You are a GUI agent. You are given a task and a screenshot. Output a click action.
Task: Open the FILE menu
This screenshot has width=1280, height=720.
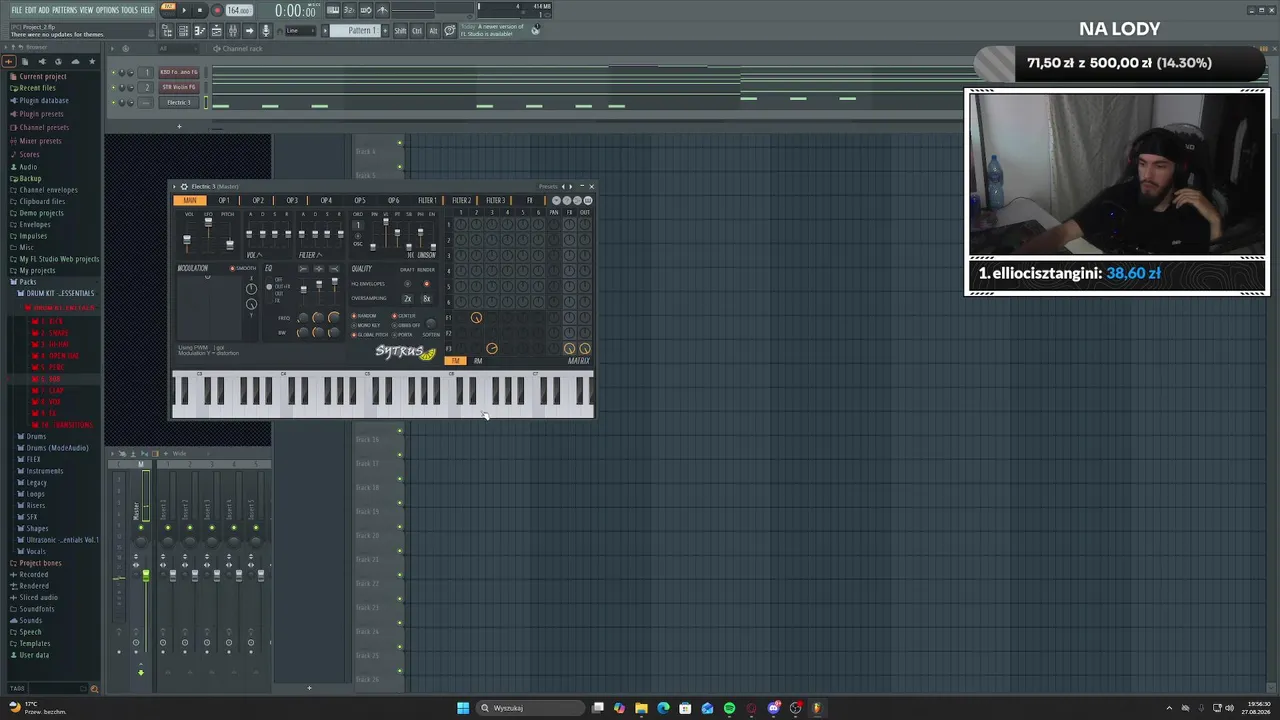pos(17,10)
